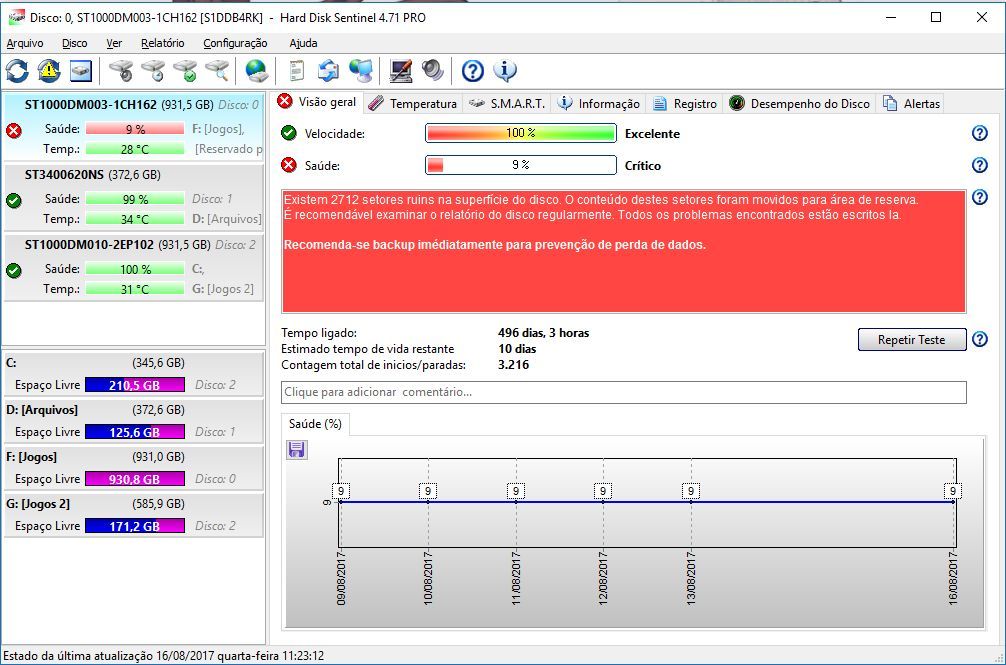Viewport: 1006px width, 665px height.
Task: Click the speaker sound toolbar icon
Action: (433, 71)
